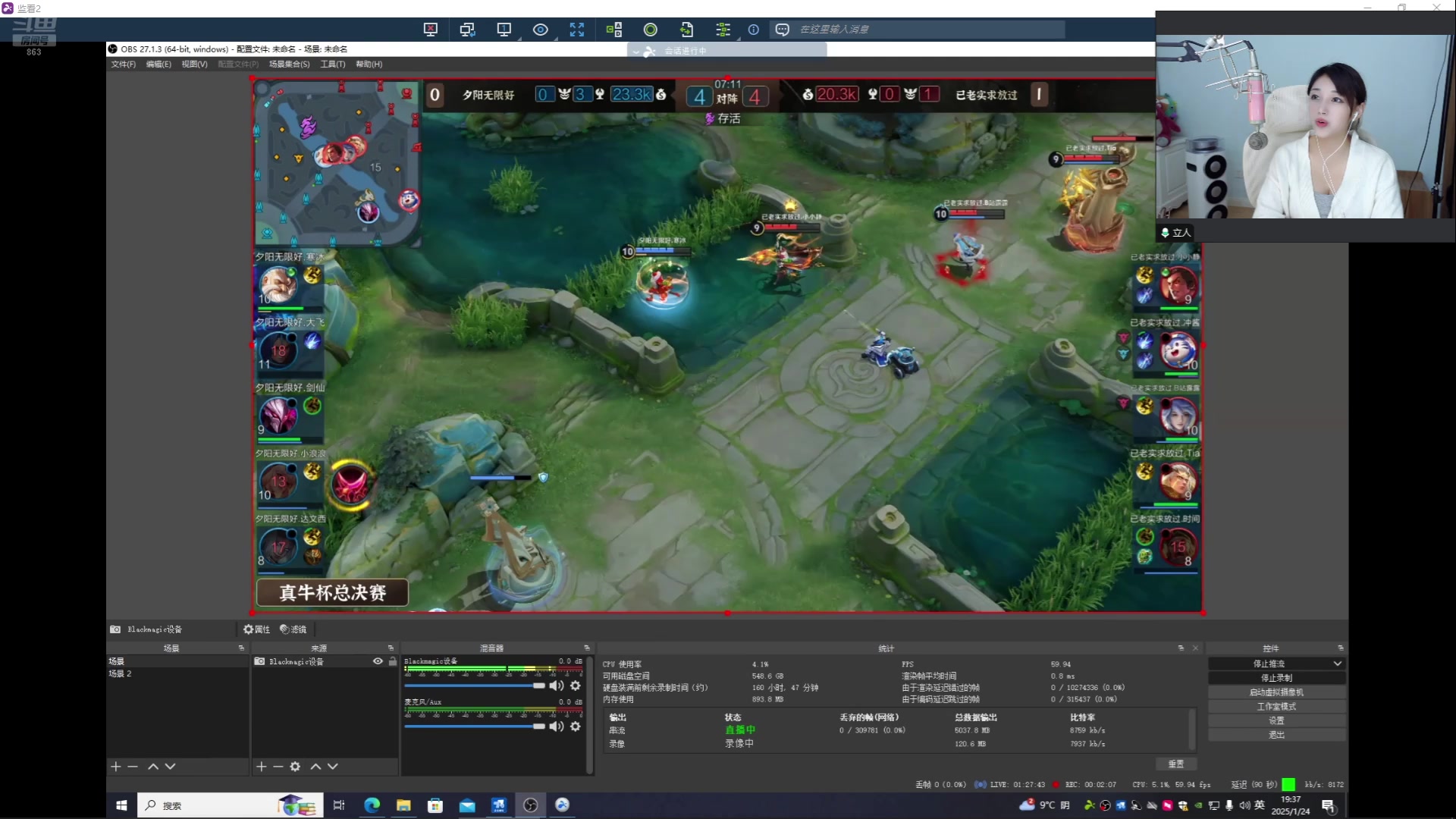Open the view options eye icon
The width and height of the screenshot is (1456, 819).
541,30
